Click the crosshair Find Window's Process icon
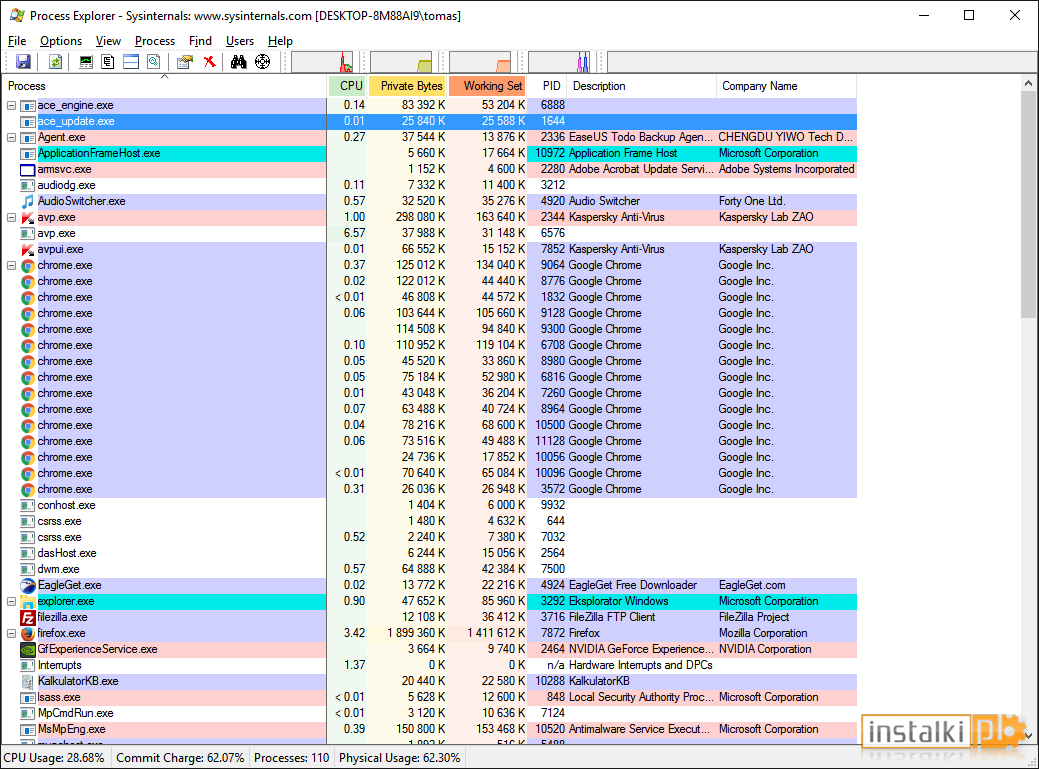 262,62
